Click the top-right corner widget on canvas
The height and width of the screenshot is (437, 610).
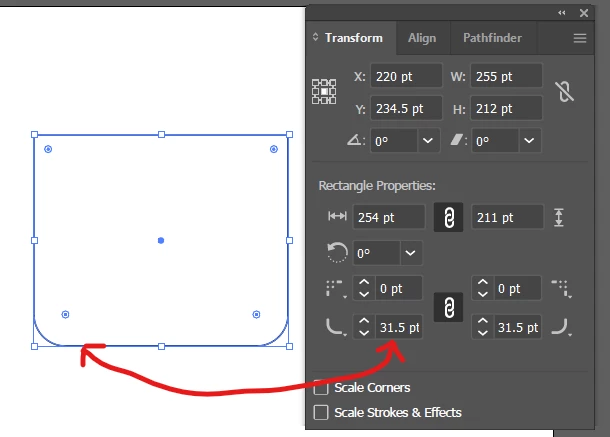click(x=274, y=149)
